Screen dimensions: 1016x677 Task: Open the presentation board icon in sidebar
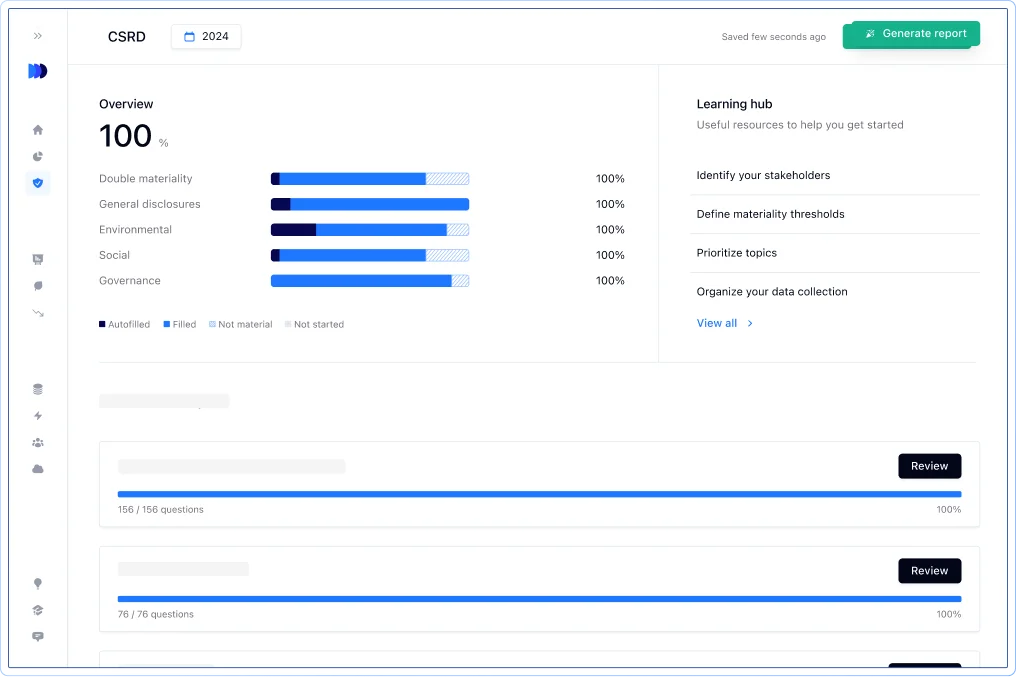tap(38, 259)
